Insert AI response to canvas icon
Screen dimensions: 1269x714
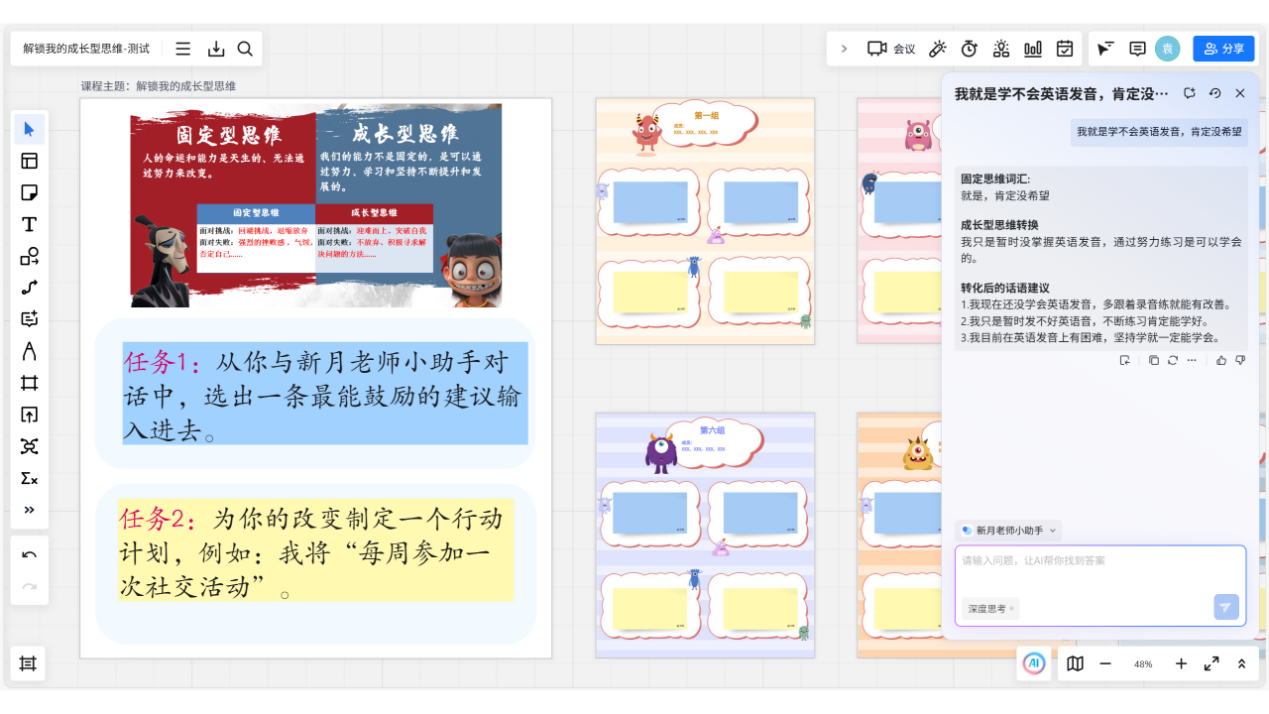click(x=1125, y=360)
